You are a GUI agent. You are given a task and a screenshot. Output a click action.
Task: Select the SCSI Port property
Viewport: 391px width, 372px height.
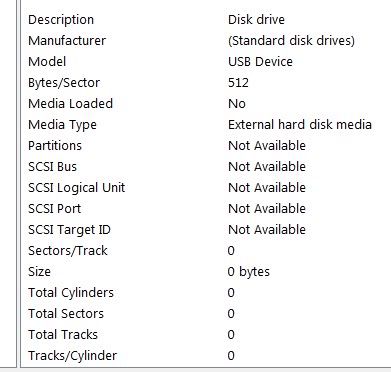coord(54,209)
